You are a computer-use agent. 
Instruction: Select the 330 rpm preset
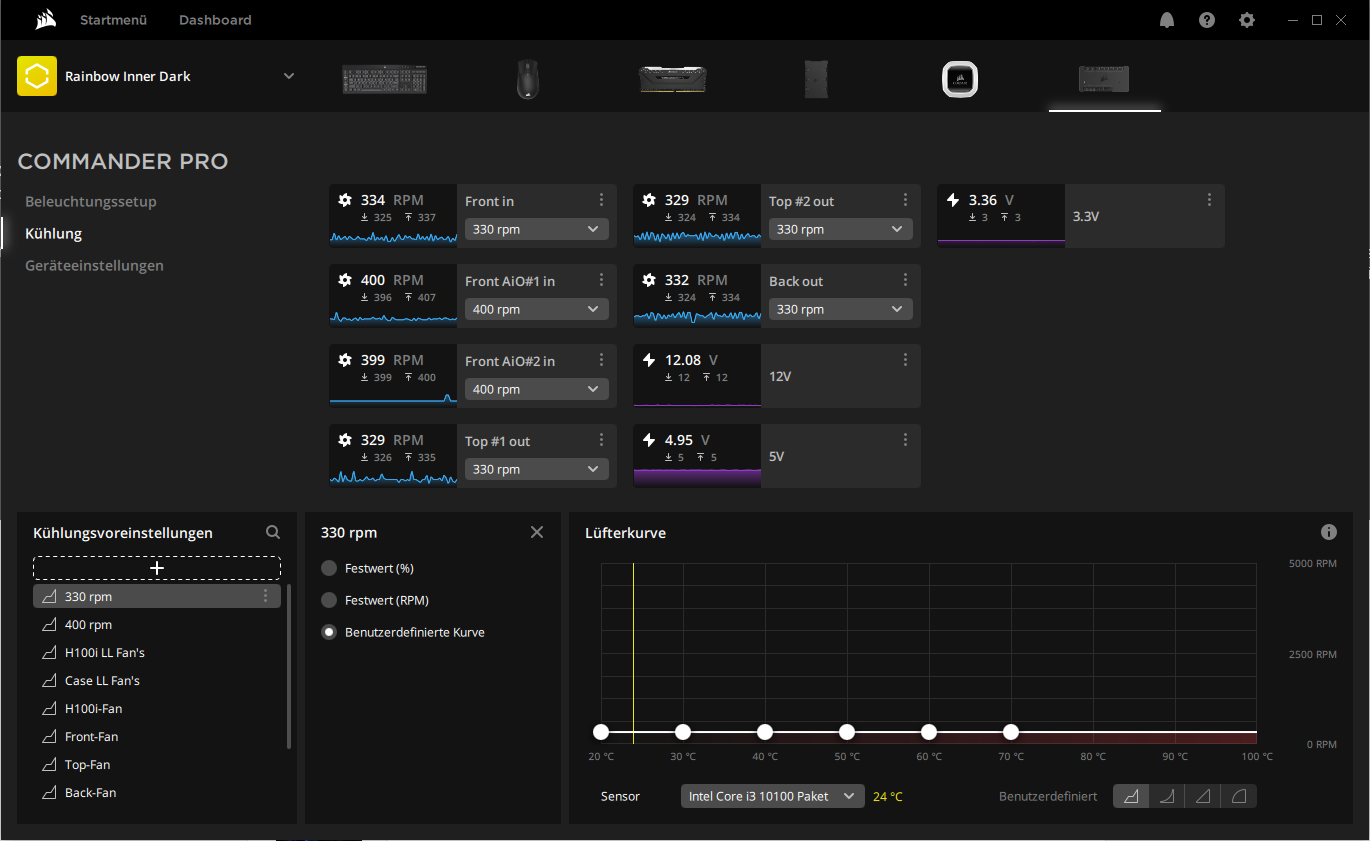157,596
